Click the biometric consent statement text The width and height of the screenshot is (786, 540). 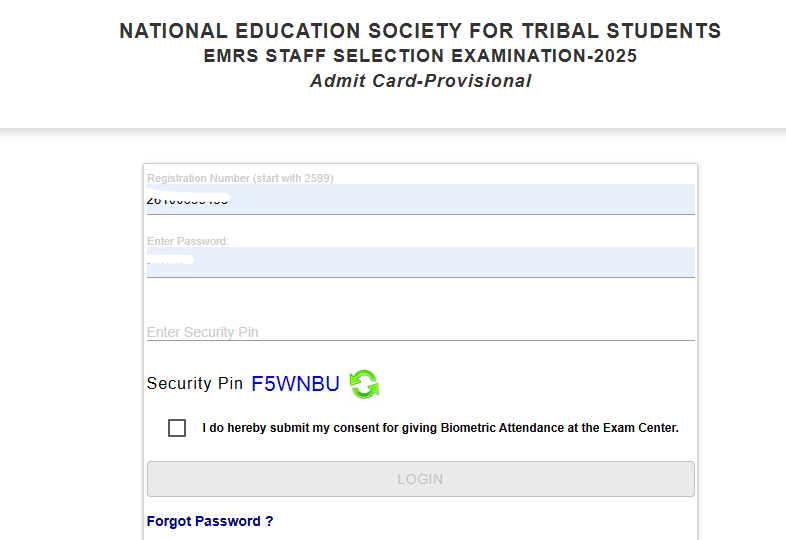tap(440, 428)
